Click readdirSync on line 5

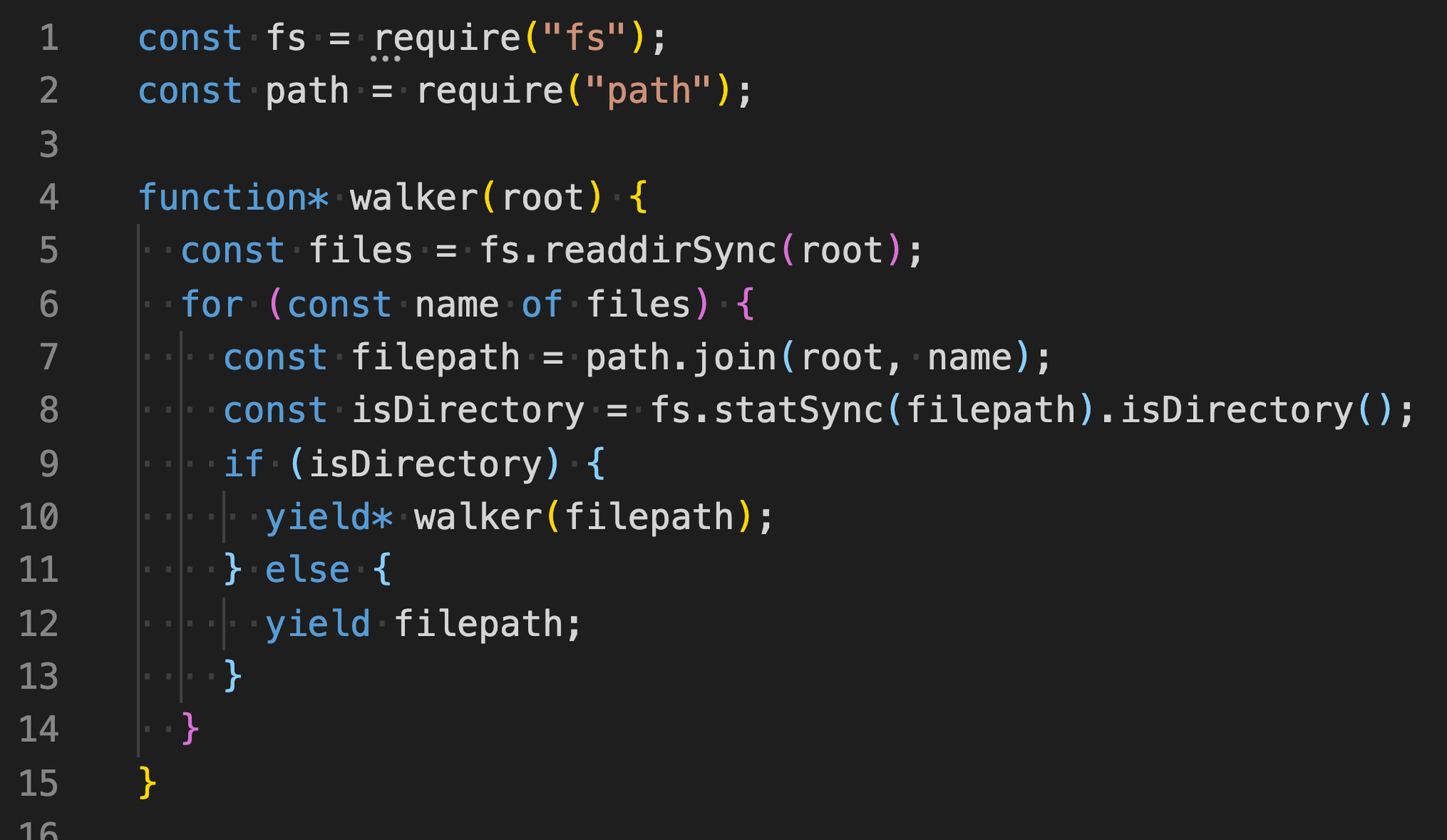pyautogui.click(x=660, y=250)
